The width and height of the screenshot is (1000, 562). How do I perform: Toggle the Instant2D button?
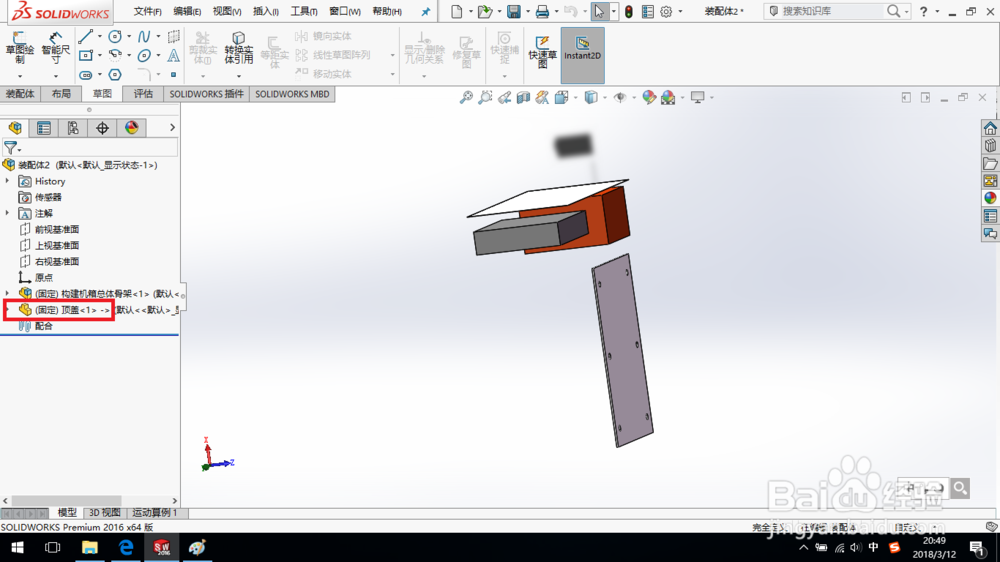pos(582,55)
